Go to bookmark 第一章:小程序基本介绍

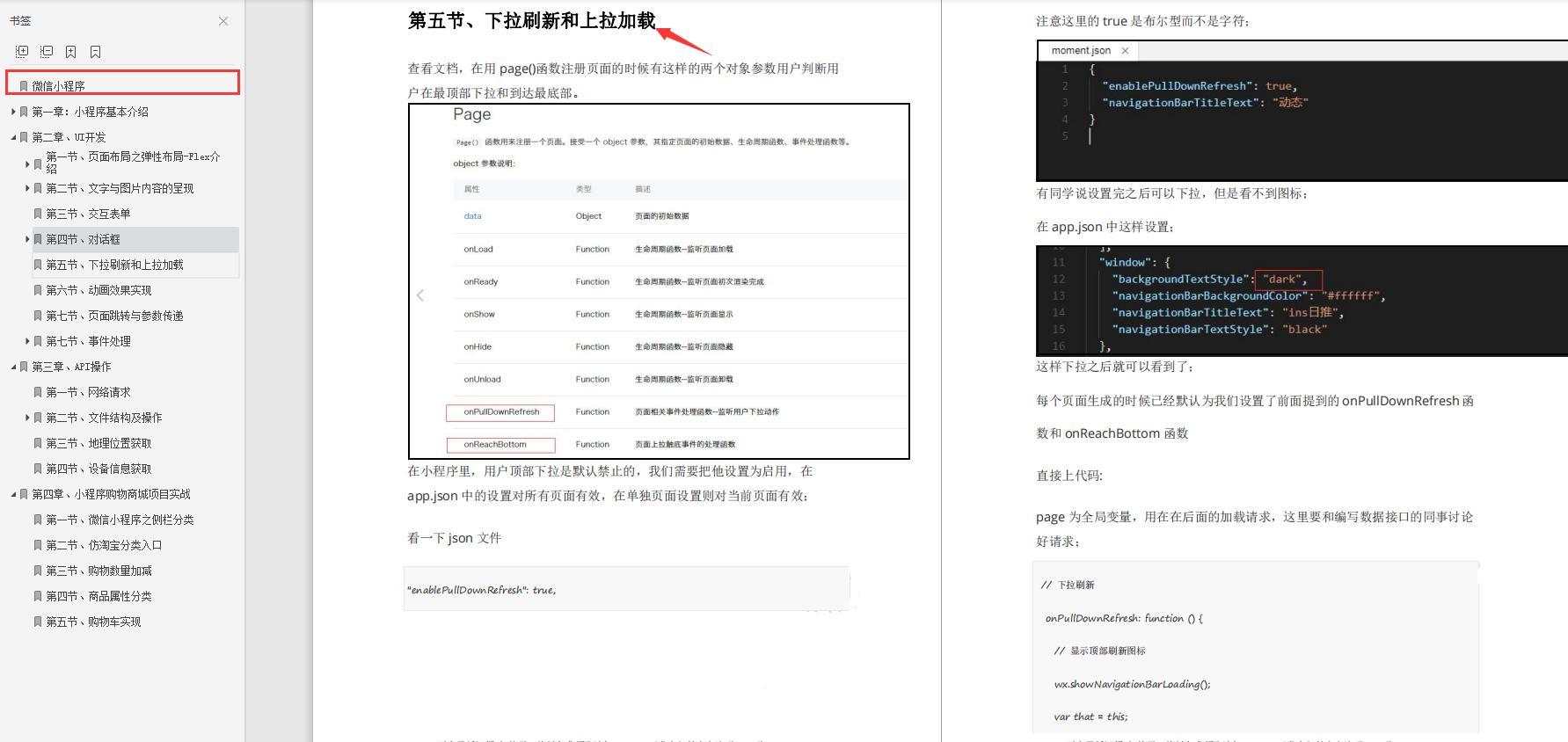[x=91, y=112]
